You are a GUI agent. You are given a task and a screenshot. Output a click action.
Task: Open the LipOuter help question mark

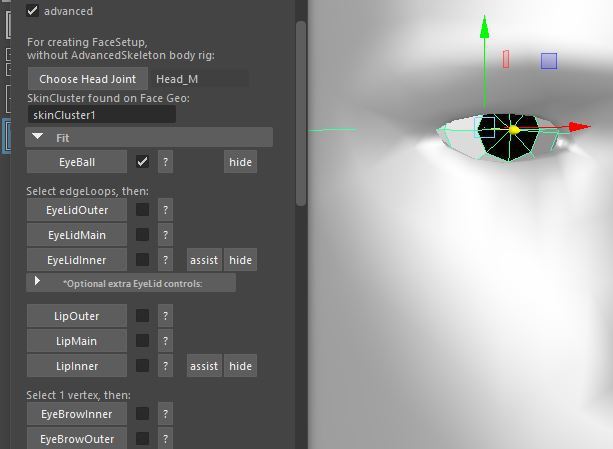[165, 316]
